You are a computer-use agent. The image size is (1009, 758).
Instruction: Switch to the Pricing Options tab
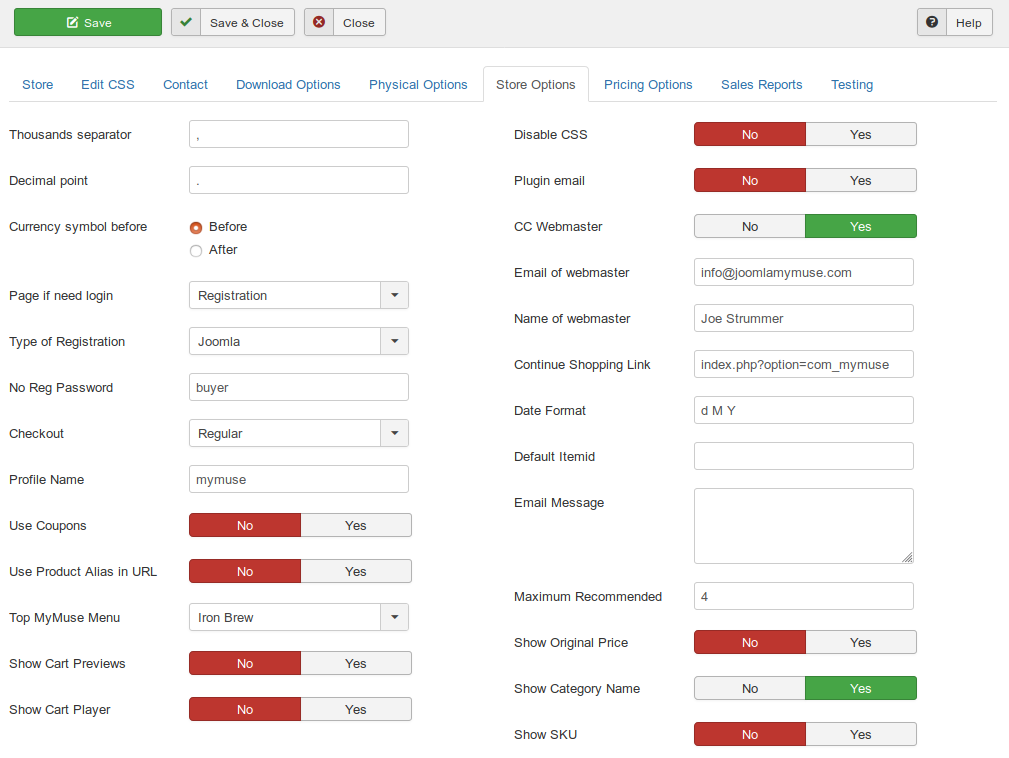coord(648,85)
